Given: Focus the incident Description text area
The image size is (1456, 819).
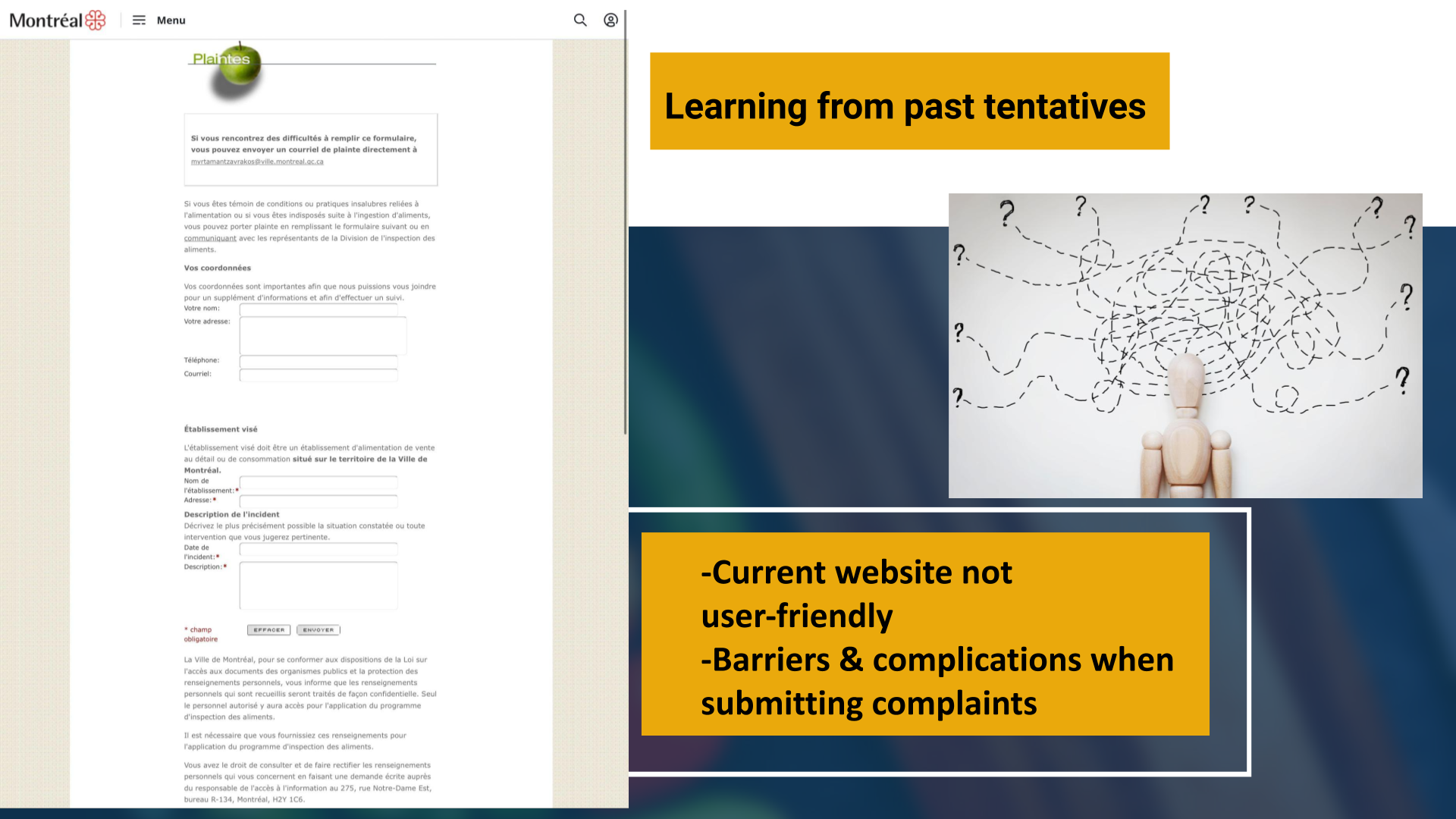Looking at the screenshot, I should pyautogui.click(x=318, y=585).
